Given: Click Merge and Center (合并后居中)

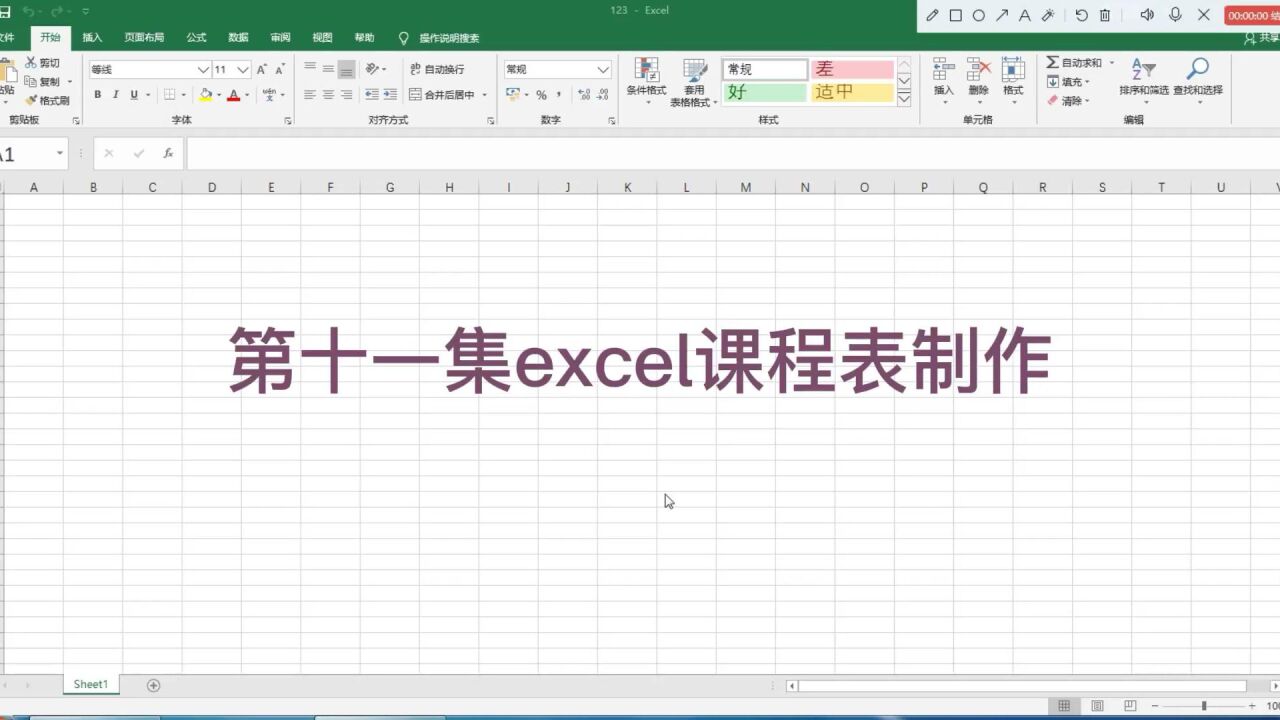Looking at the screenshot, I should pyautogui.click(x=442, y=95).
